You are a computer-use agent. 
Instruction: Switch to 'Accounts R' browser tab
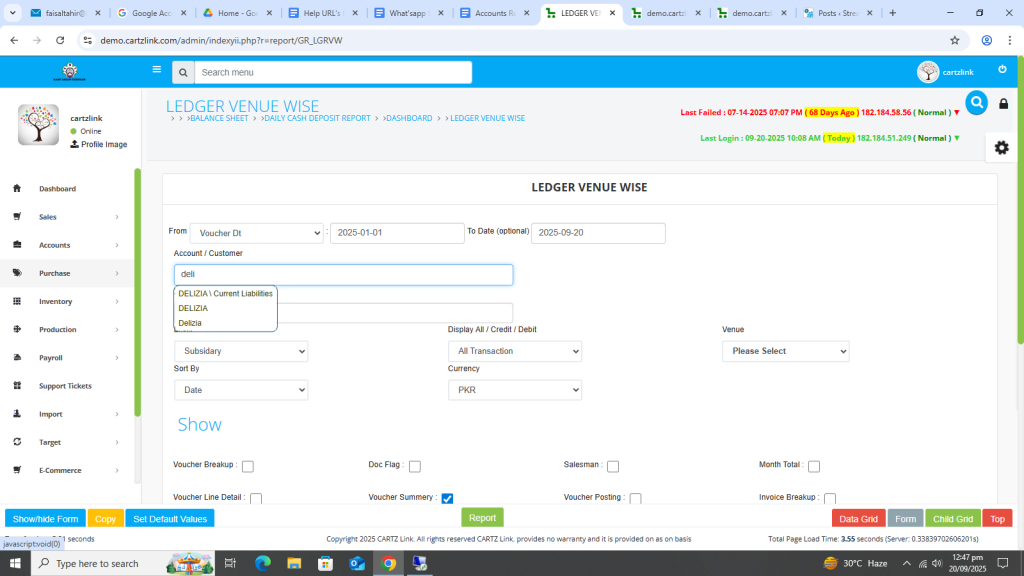coord(495,13)
